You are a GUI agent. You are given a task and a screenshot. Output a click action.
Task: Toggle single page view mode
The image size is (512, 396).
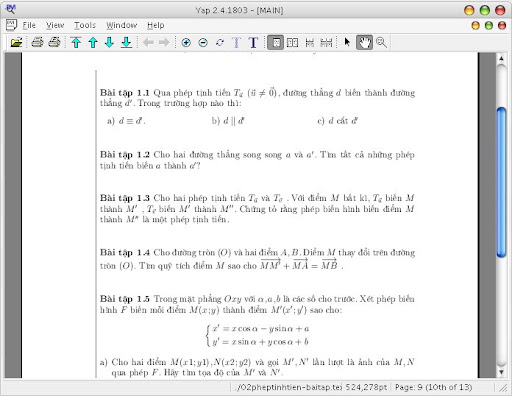[276, 43]
